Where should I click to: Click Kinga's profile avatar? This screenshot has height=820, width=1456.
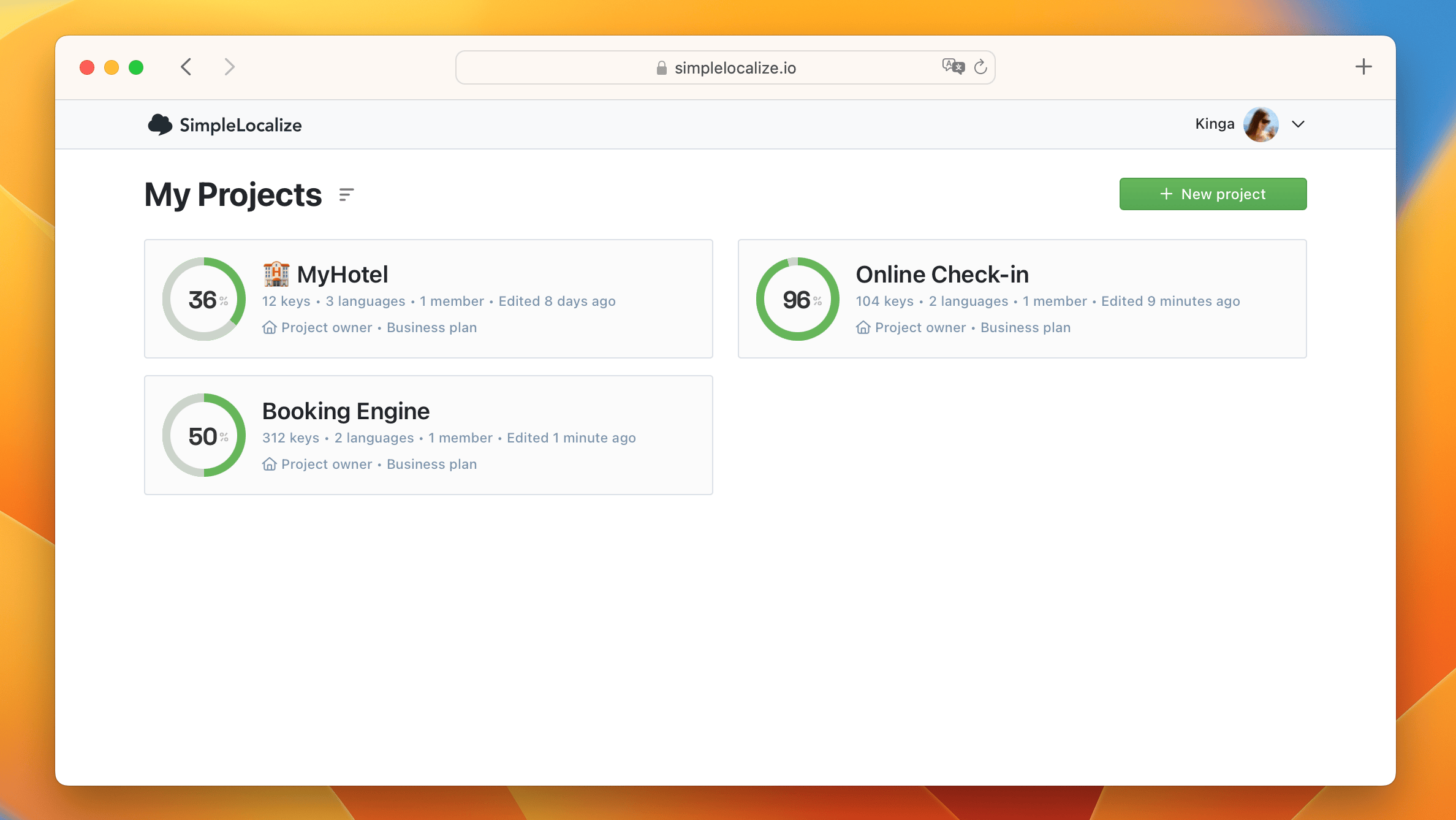(1261, 124)
